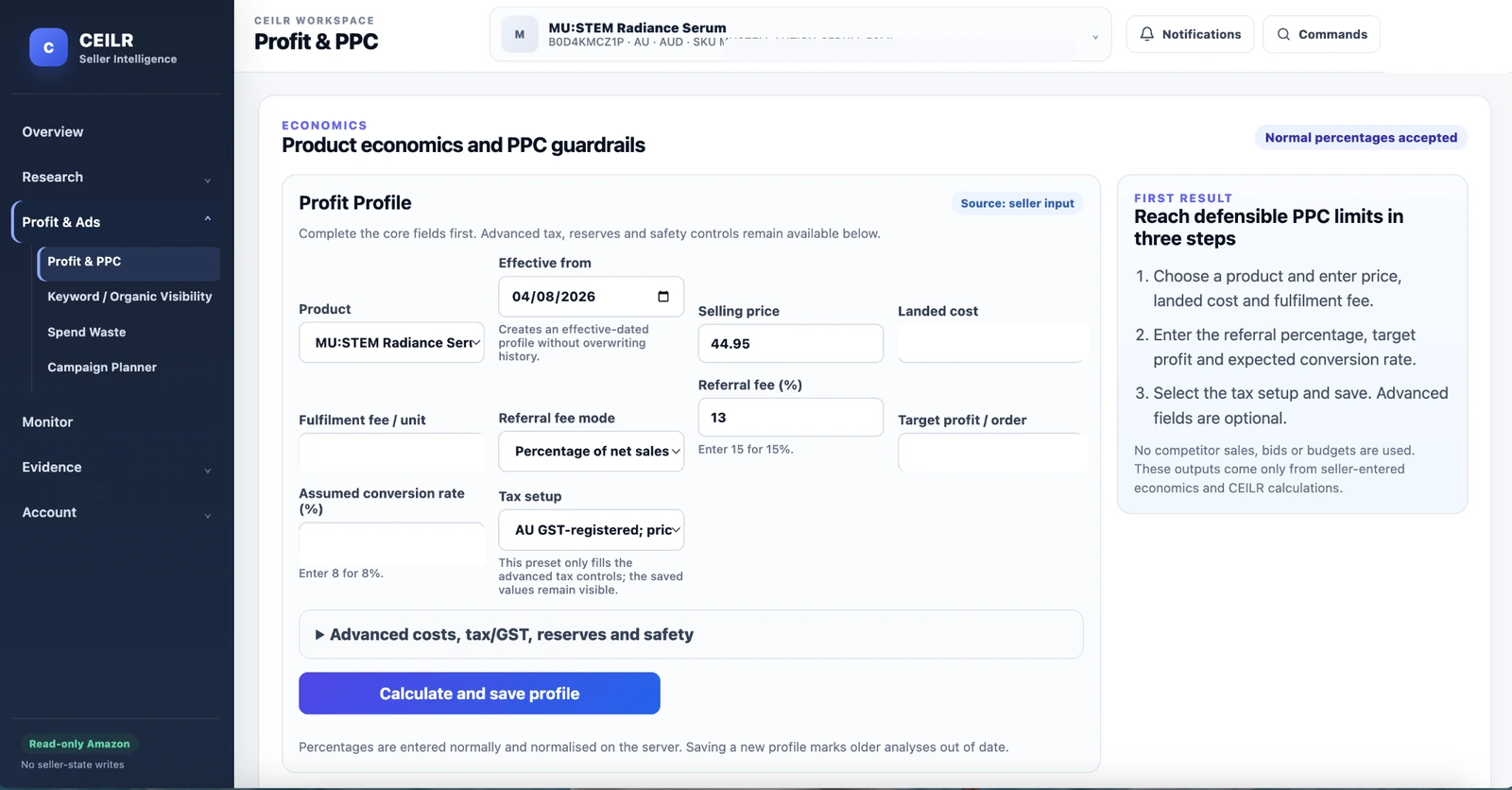Viewport: 1512px width, 790px height.
Task: Click the Normal percentages accepted badge
Action: pos(1361,138)
